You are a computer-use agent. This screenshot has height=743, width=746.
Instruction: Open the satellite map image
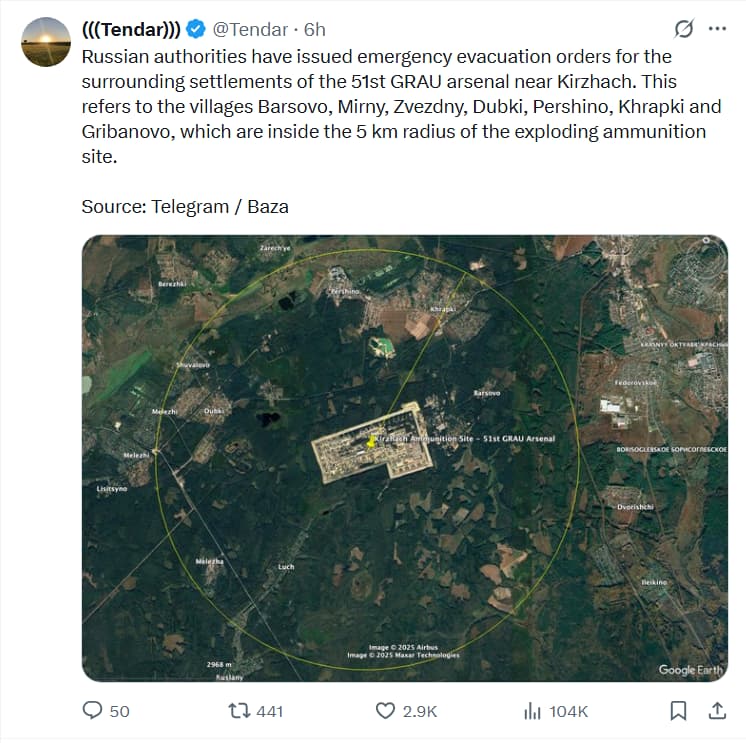[x=405, y=458]
